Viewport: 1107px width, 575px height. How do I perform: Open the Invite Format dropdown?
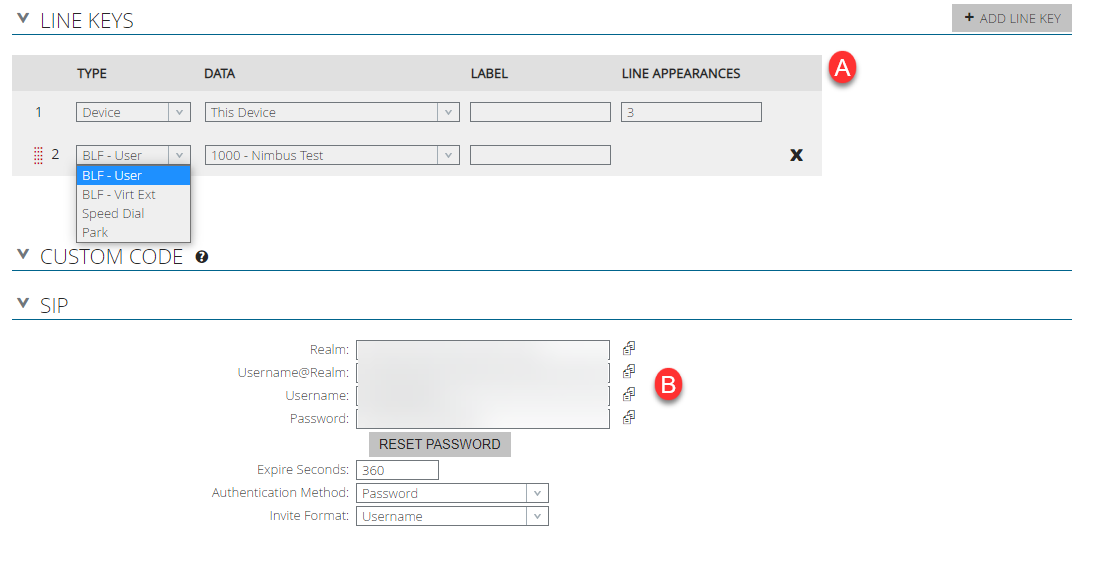(x=452, y=516)
